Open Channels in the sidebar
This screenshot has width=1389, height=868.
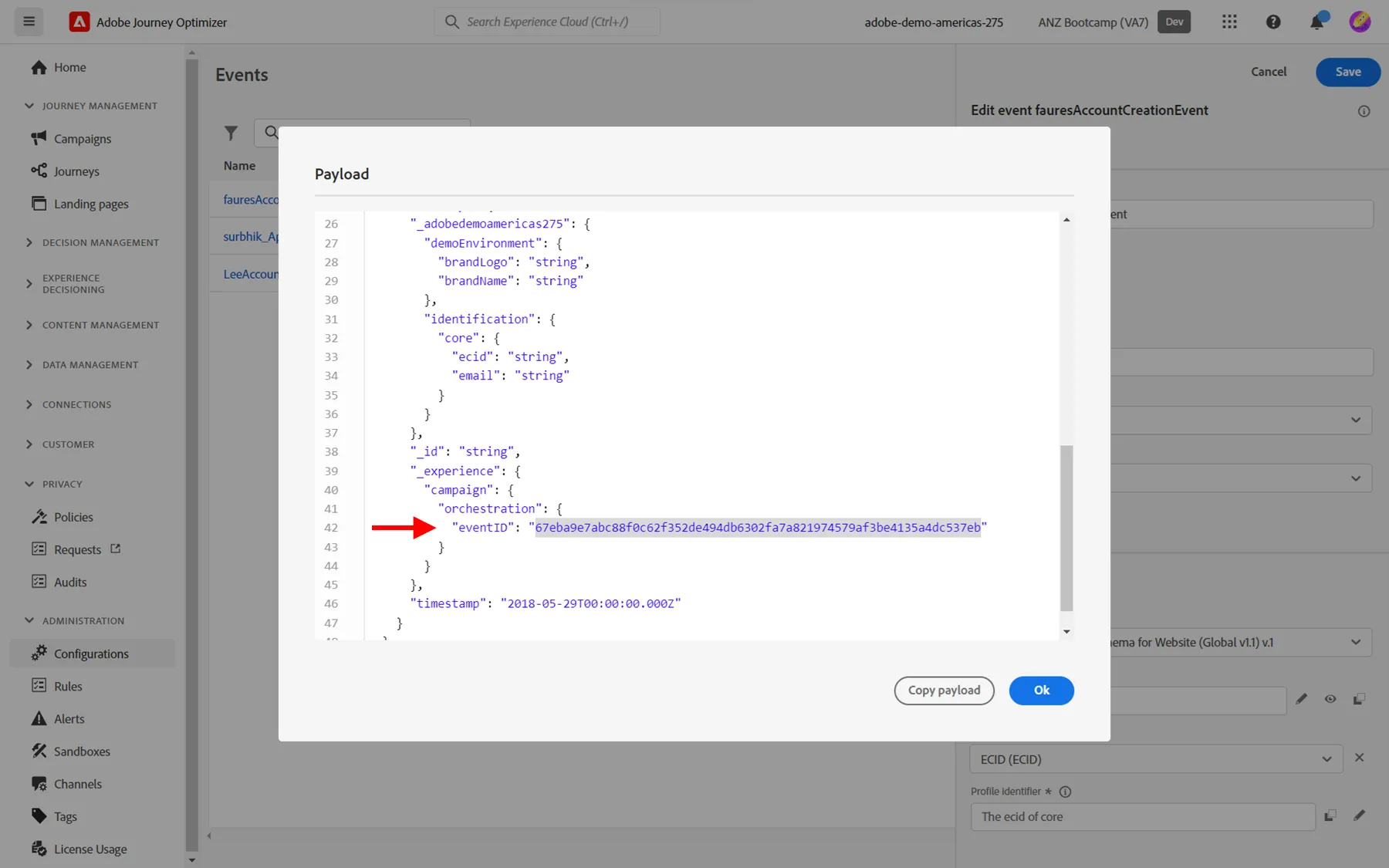[77, 784]
